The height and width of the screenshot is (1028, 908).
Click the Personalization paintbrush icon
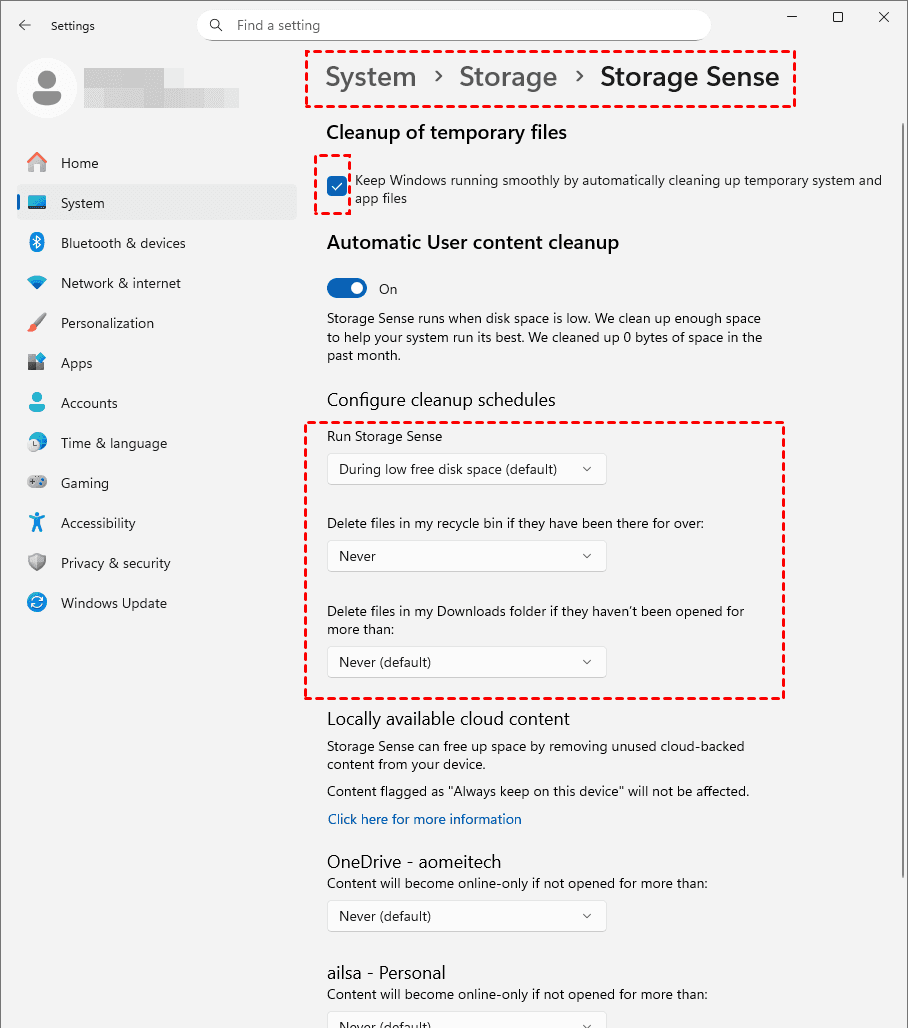tap(37, 323)
